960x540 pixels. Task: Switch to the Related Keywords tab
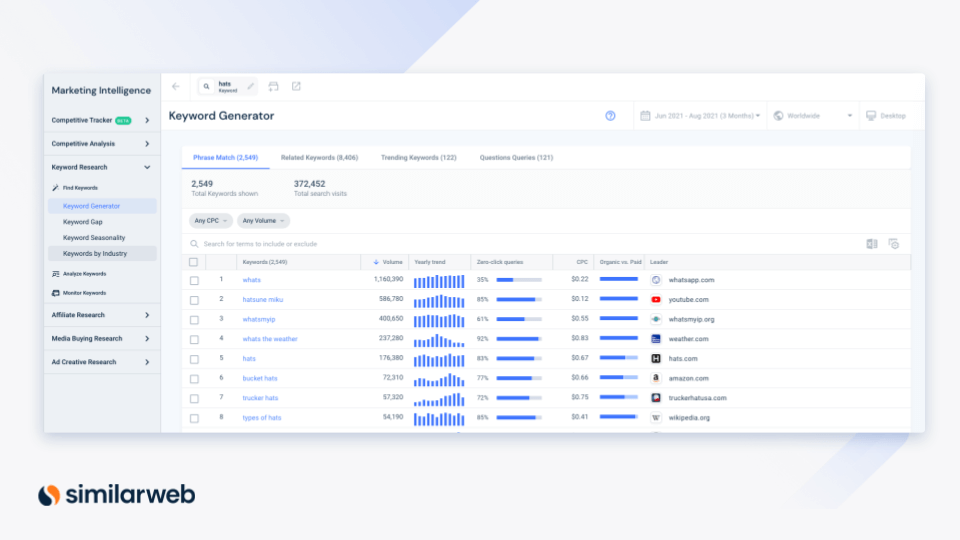click(x=319, y=158)
